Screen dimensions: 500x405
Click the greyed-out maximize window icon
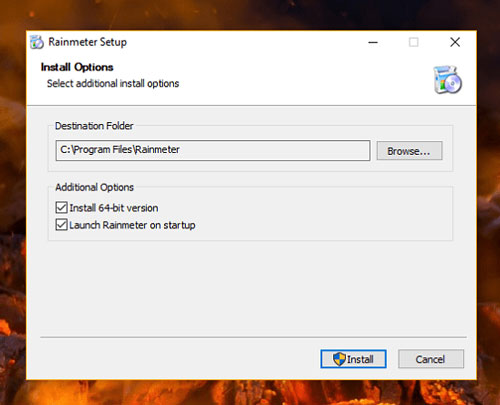point(414,42)
